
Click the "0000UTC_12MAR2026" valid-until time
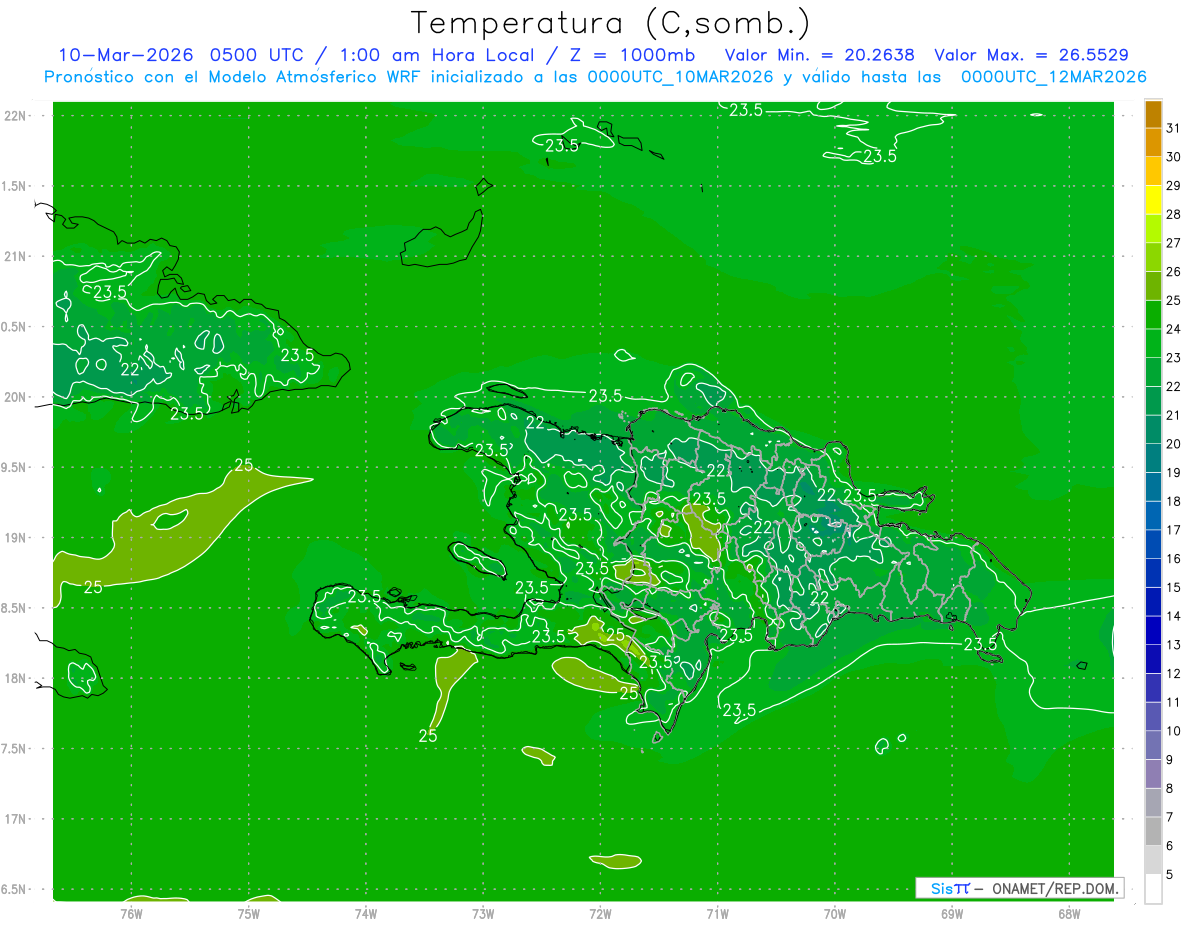1053,77
